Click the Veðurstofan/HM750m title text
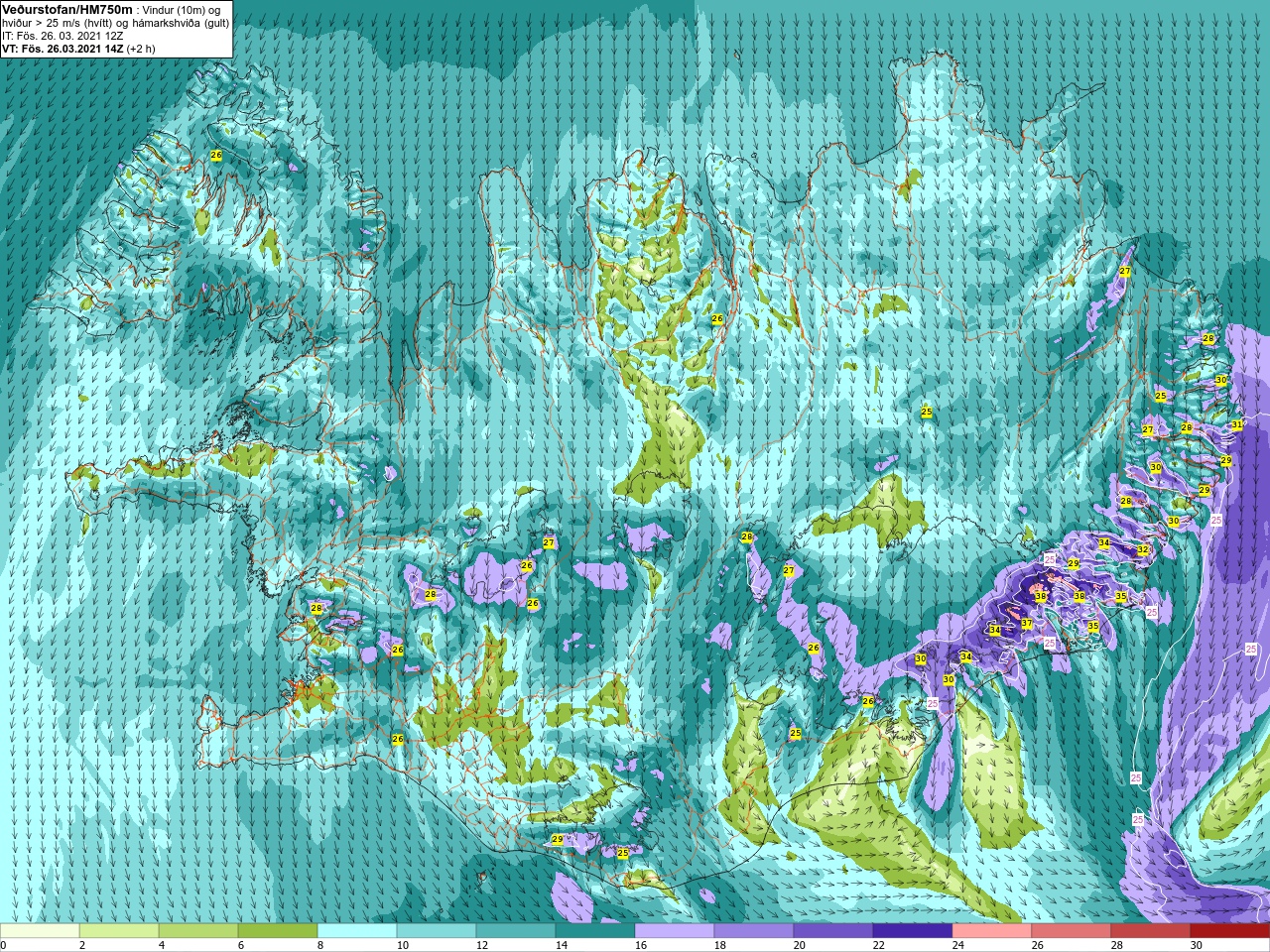Viewport: 1270px width, 952px height. (65, 9)
